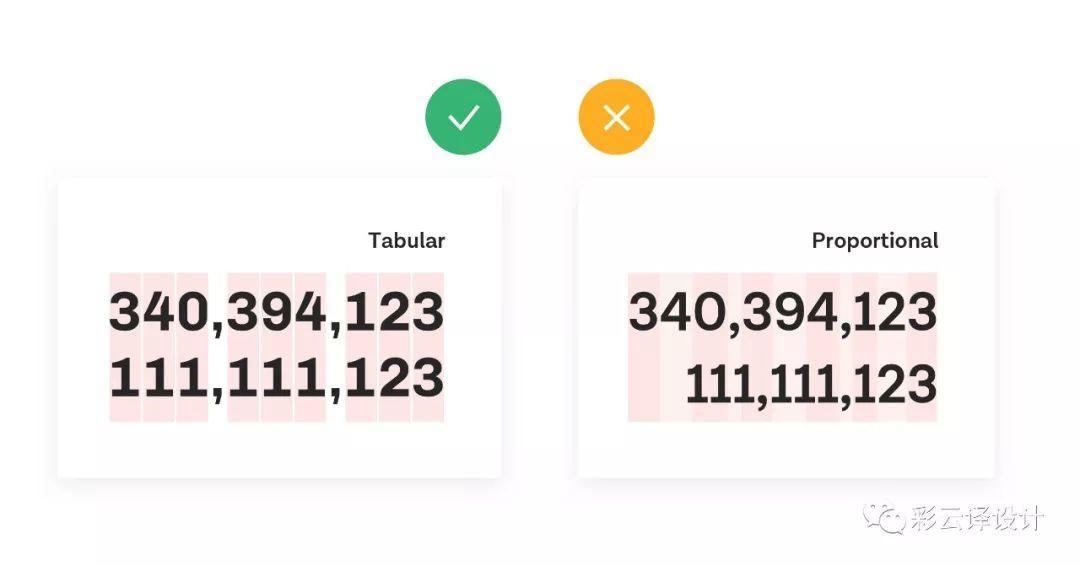Click the trailing "123" in Tabular top row

(x=394, y=313)
